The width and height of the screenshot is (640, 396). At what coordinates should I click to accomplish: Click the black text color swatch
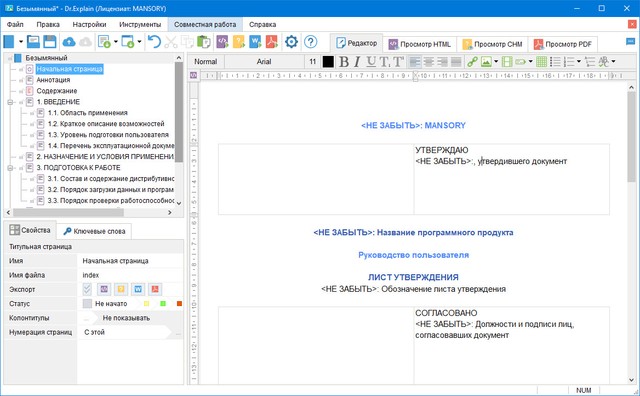tap(328, 62)
